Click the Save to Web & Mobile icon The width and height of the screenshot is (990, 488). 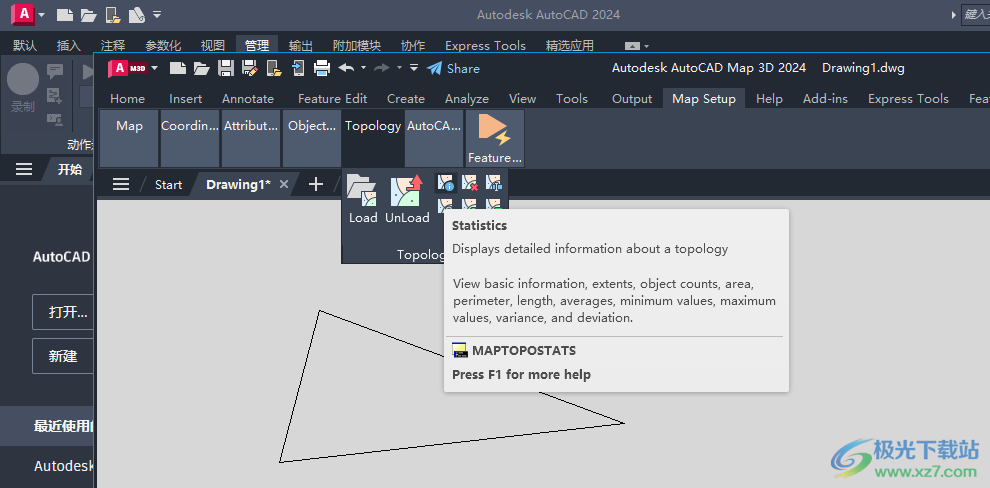click(297, 68)
